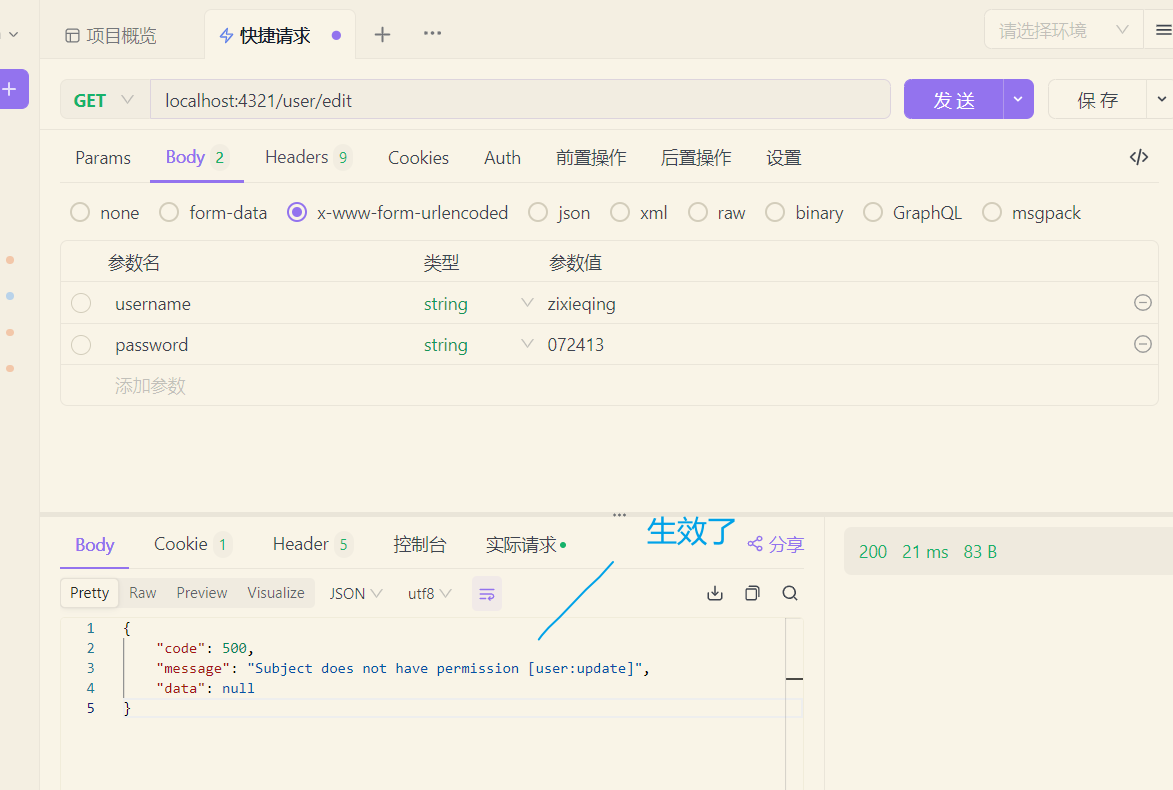This screenshot has height=790, width=1173.
Task: Click the purple plus button in sidebar
Action: click(x=10, y=89)
